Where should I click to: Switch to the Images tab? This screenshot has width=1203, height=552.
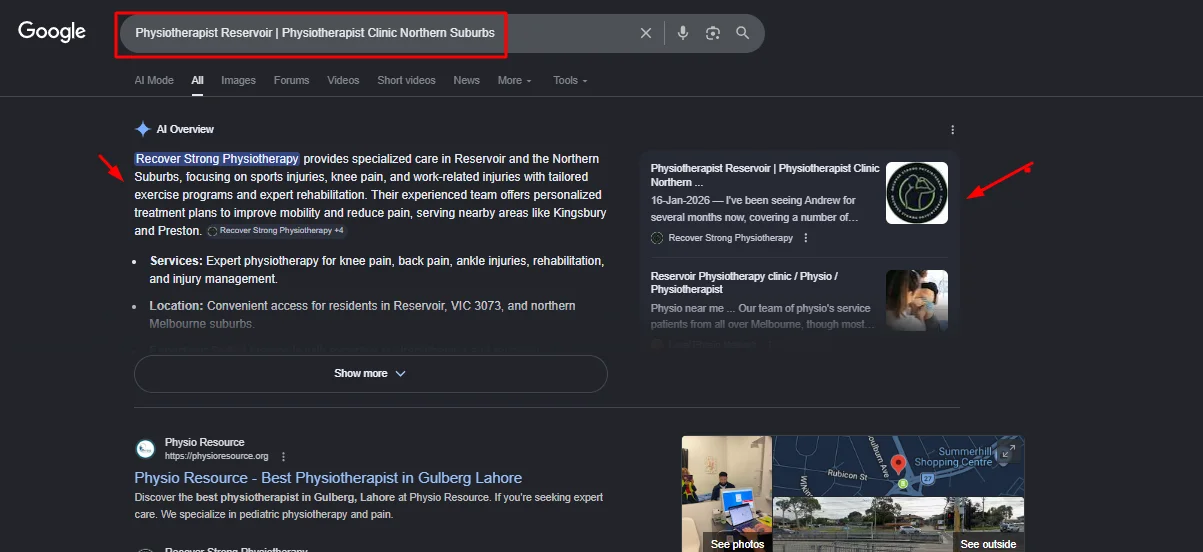[x=238, y=80]
